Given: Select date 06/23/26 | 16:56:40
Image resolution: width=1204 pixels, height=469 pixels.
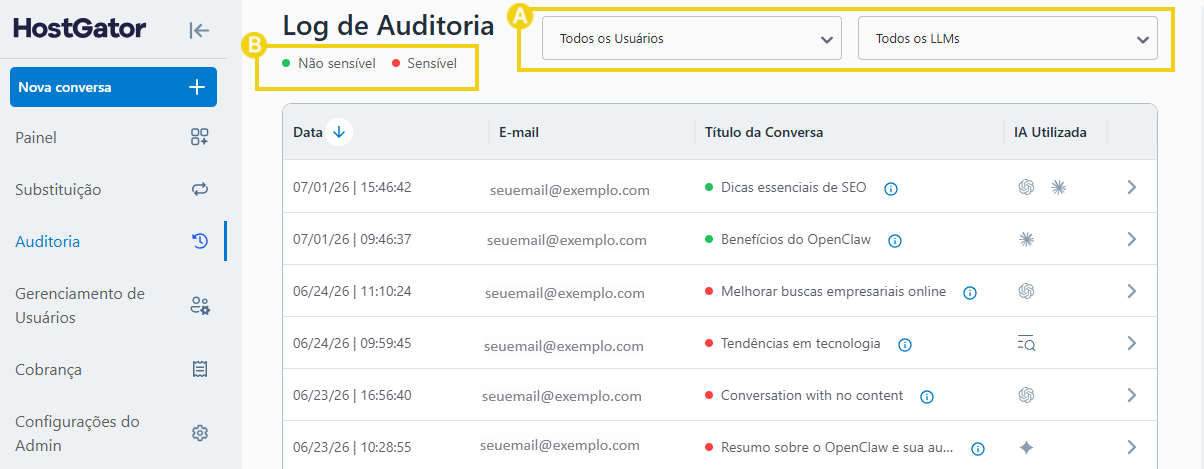Looking at the screenshot, I should pyautogui.click(x=352, y=395).
